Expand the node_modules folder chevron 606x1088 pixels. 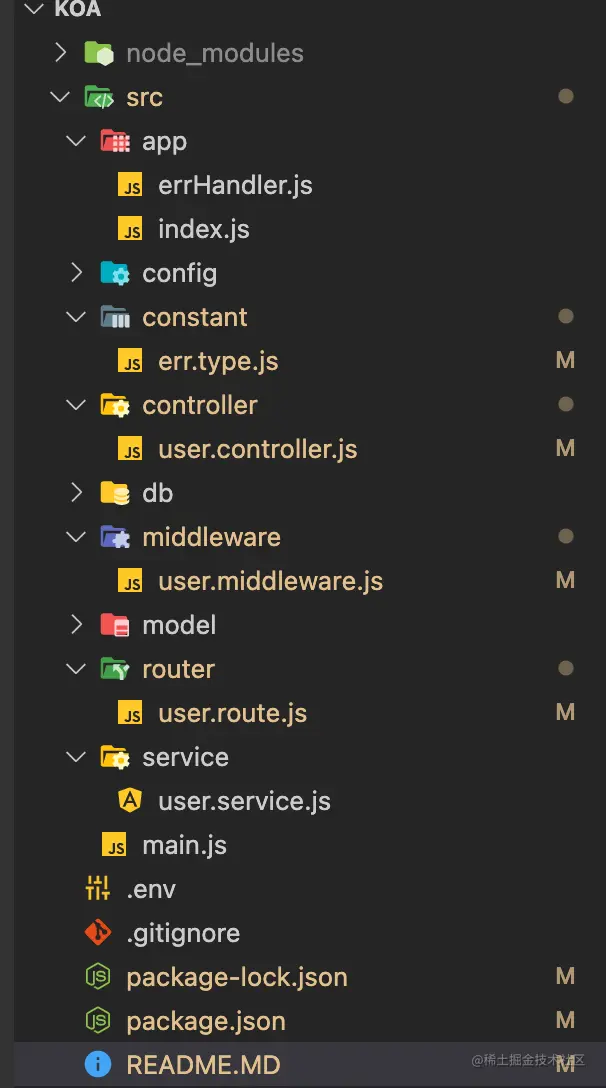(x=60, y=53)
